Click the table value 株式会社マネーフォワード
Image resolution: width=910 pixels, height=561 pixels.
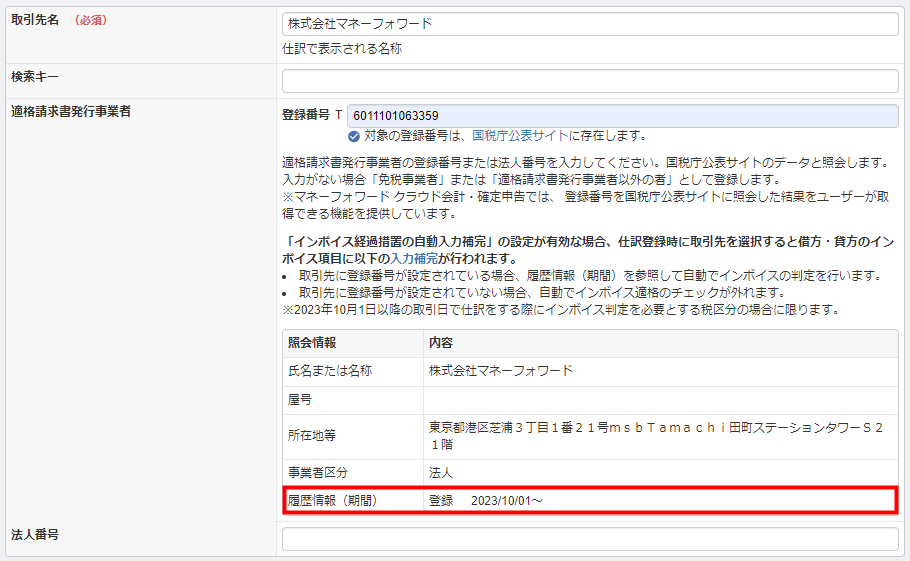(x=501, y=371)
